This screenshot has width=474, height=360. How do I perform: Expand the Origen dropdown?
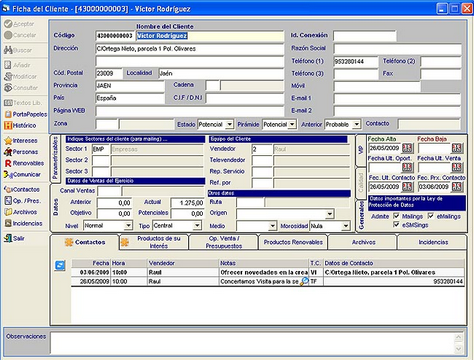(x=330, y=214)
